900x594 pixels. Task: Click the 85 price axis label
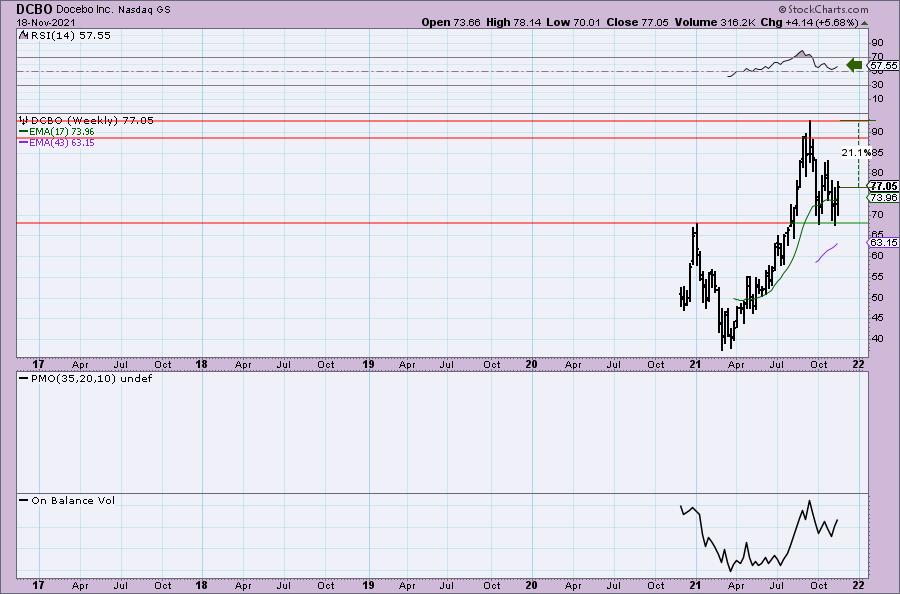click(x=878, y=153)
